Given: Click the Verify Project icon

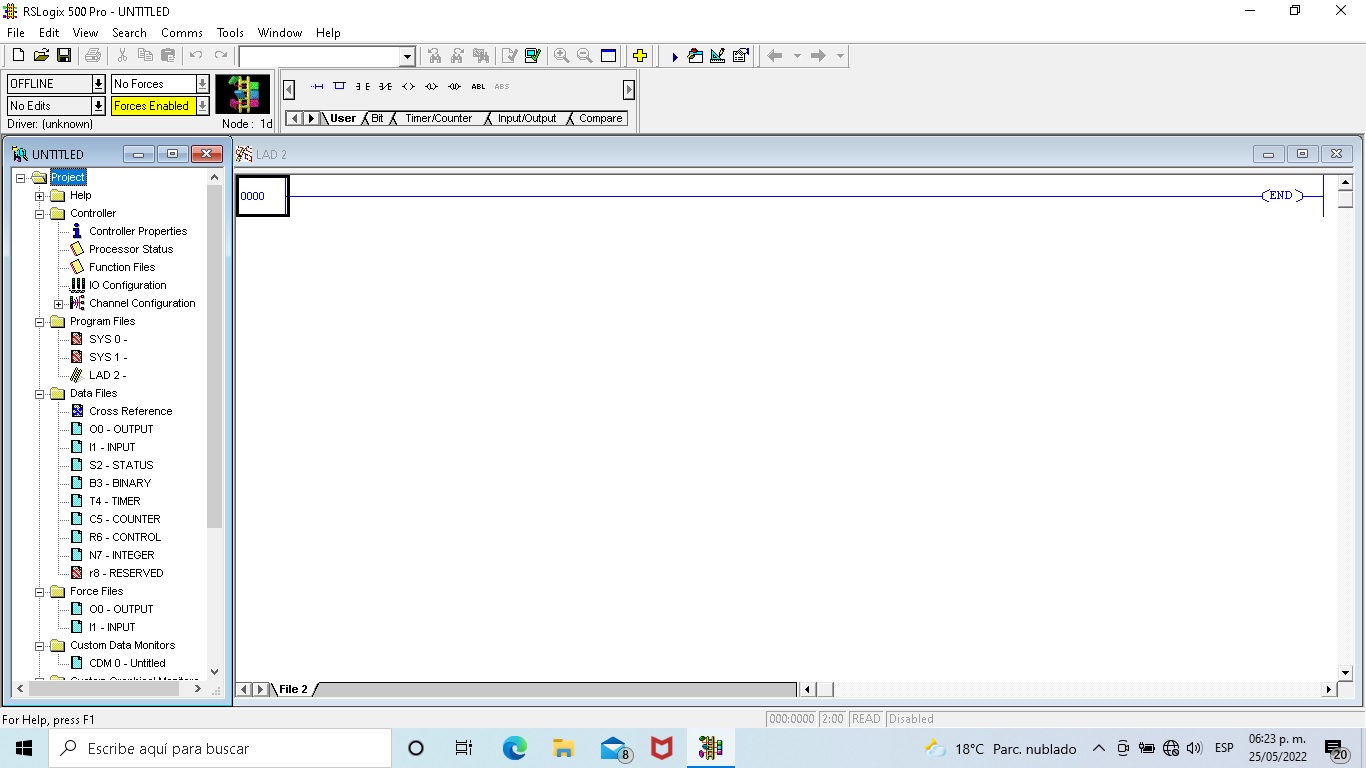Looking at the screenshot, I should (x=532, y=56).
